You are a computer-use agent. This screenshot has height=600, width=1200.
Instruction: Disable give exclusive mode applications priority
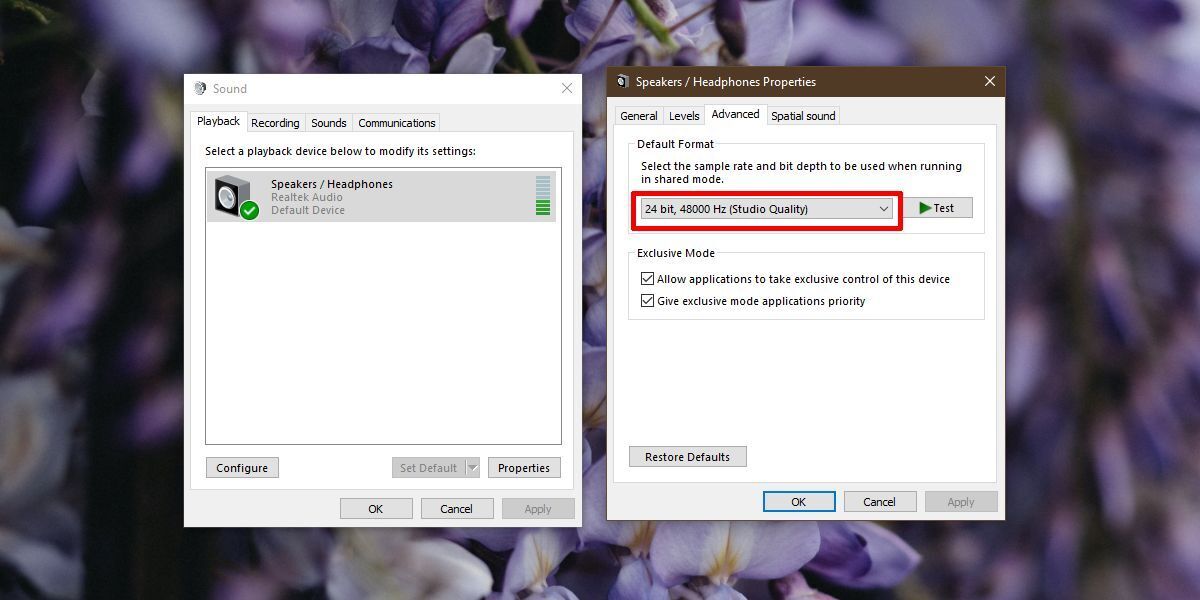647,300
